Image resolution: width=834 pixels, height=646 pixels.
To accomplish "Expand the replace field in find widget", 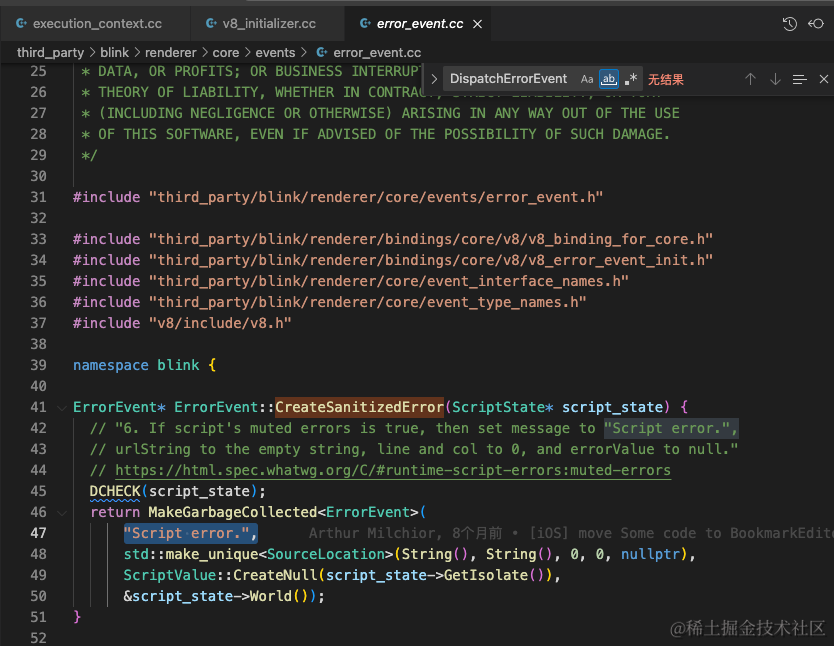I will [434, 79].
